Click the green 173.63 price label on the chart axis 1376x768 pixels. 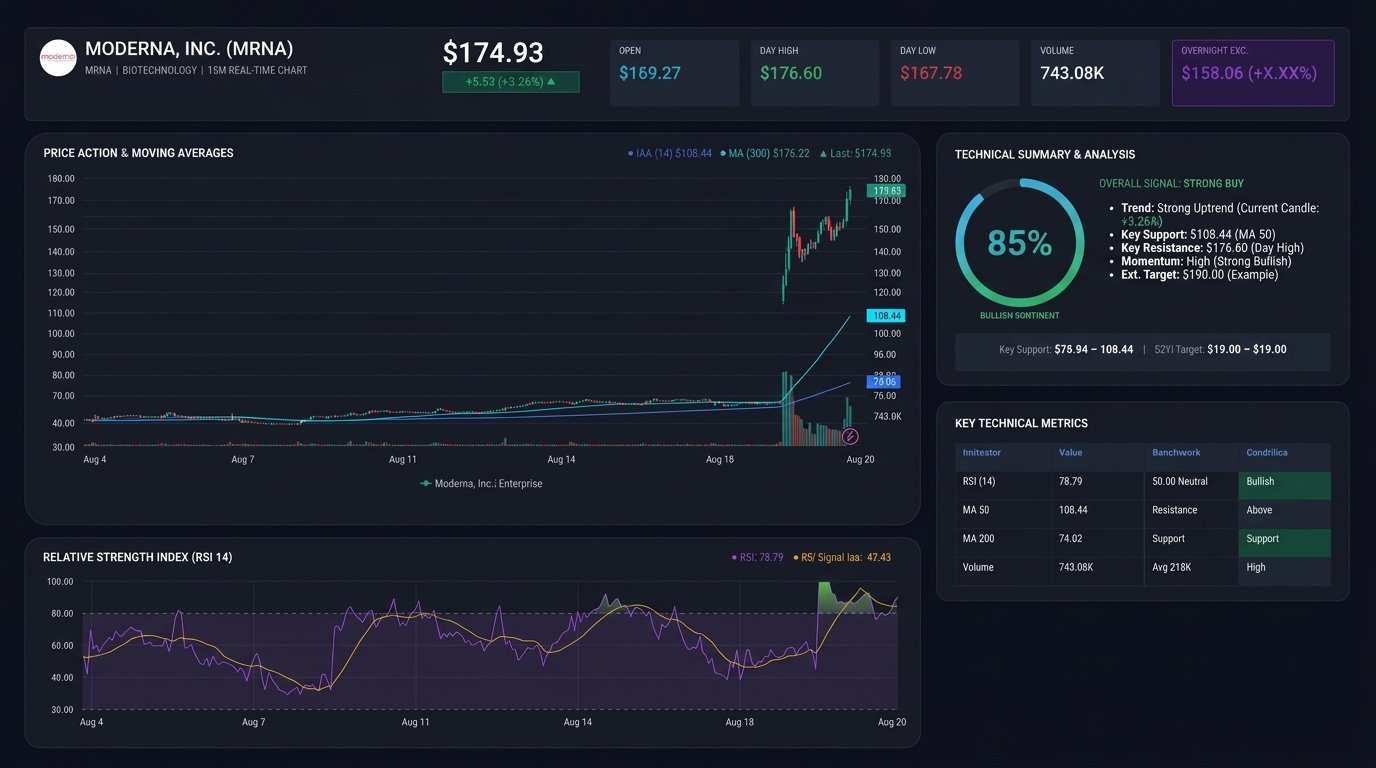pyautogui.click(x=886, y=191)
